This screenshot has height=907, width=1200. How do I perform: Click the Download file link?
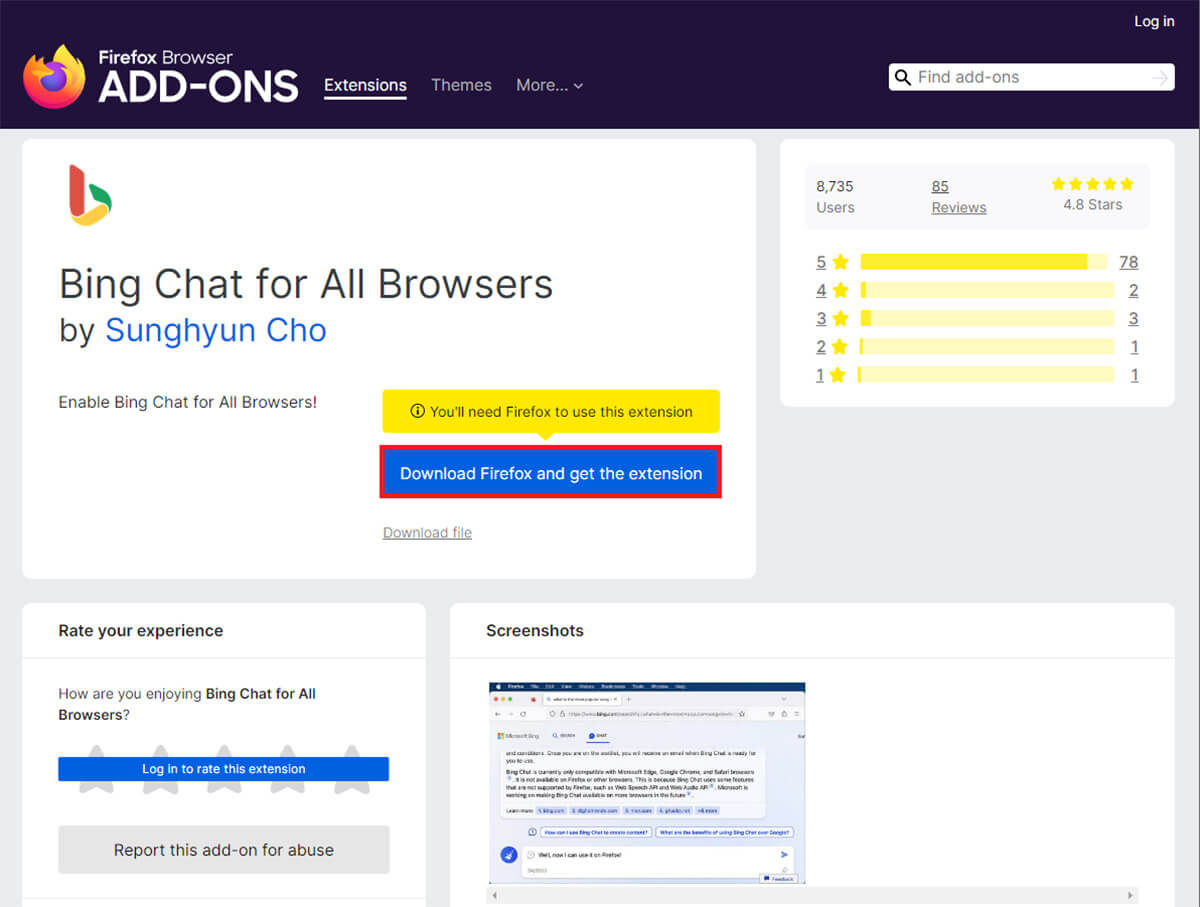[427, 532]
